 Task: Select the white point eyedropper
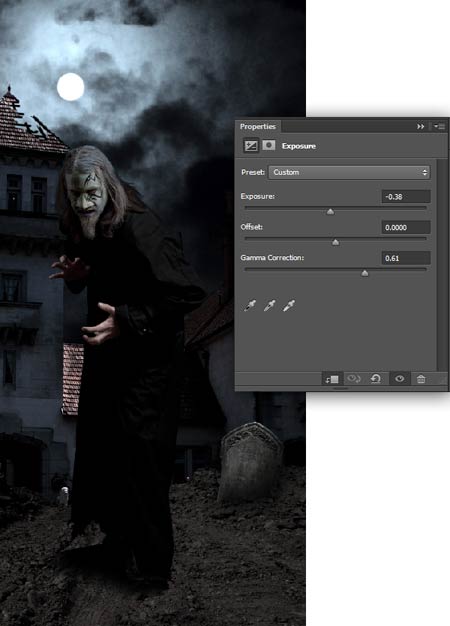pos(289,305)
